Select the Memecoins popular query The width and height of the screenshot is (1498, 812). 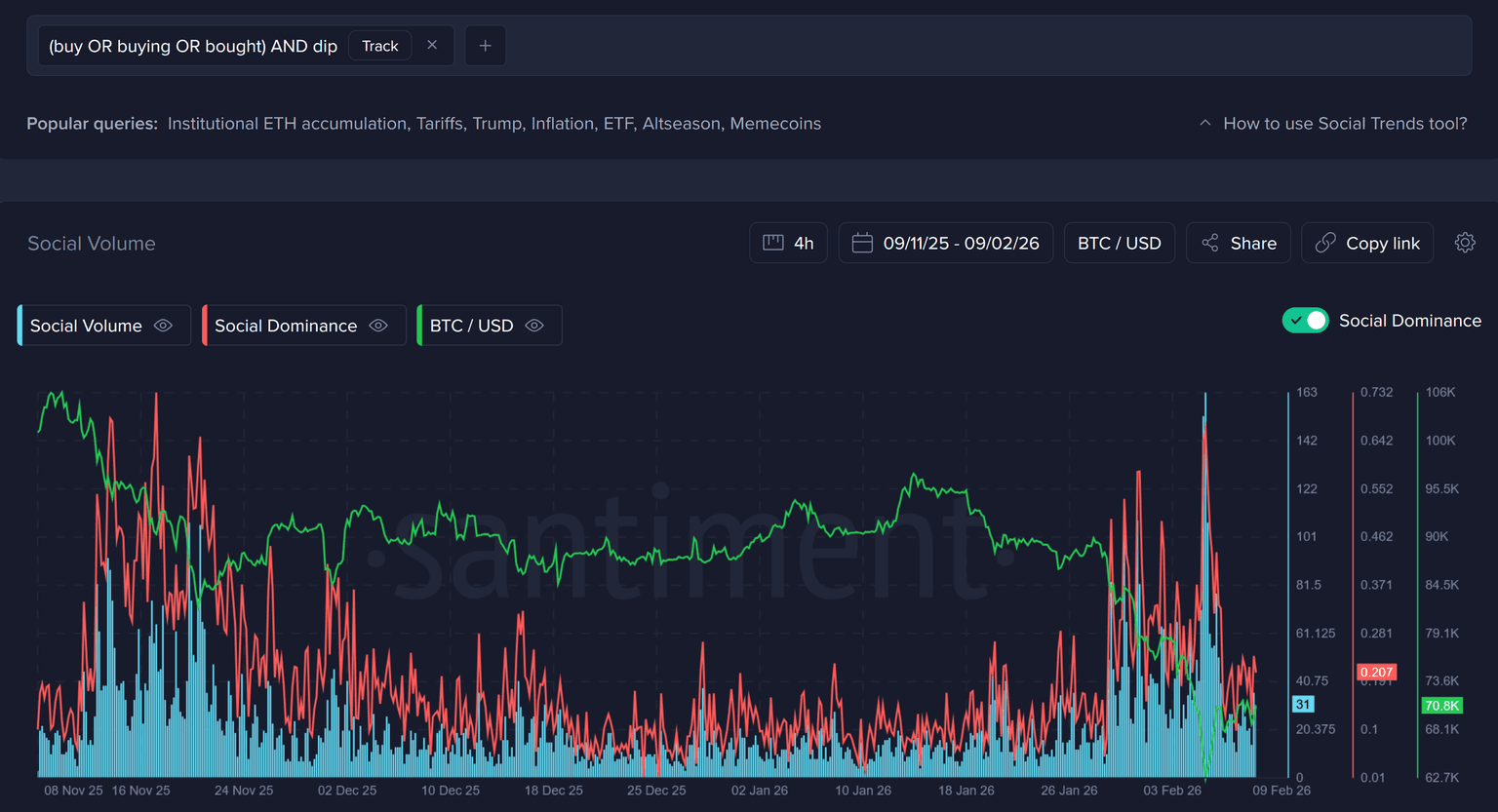click(775, 124)
